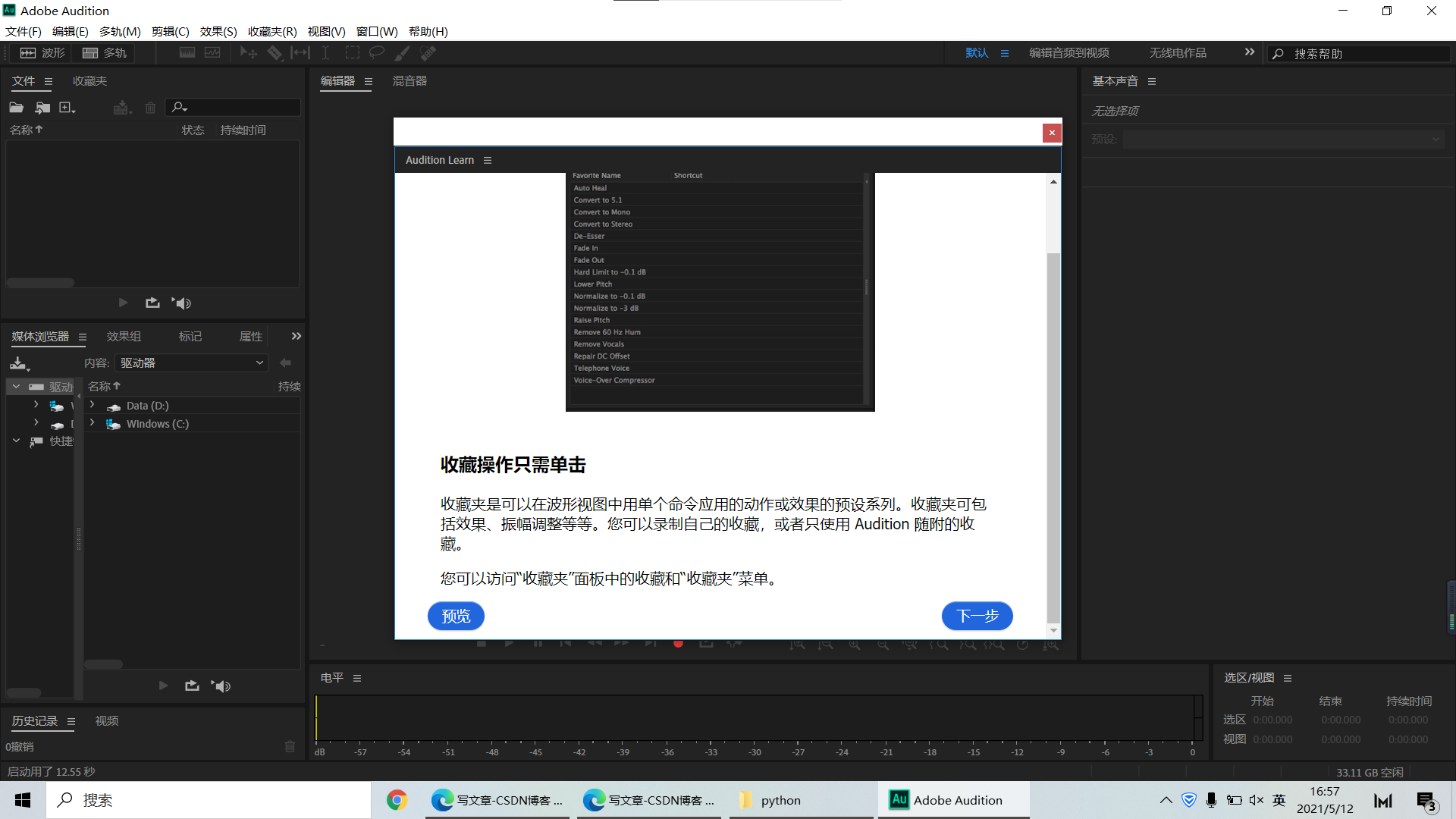Click the Move tool icon
Viewport: 1456px width, 819px height.
coord(248,53)
